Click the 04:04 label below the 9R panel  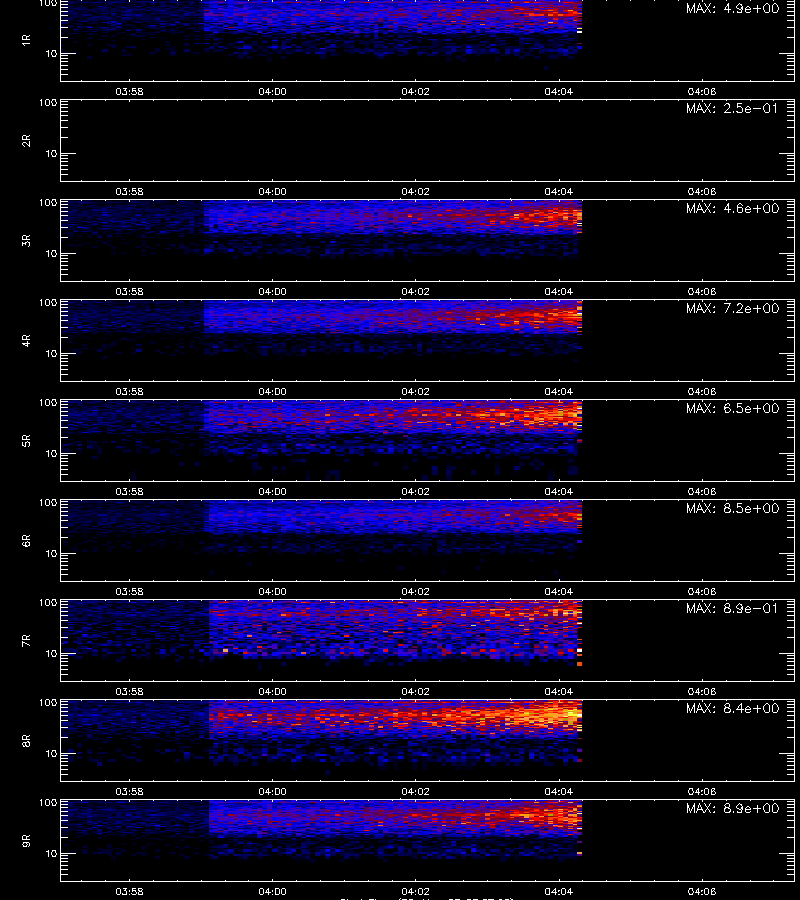pyautogui.click(x=558, y=891)
